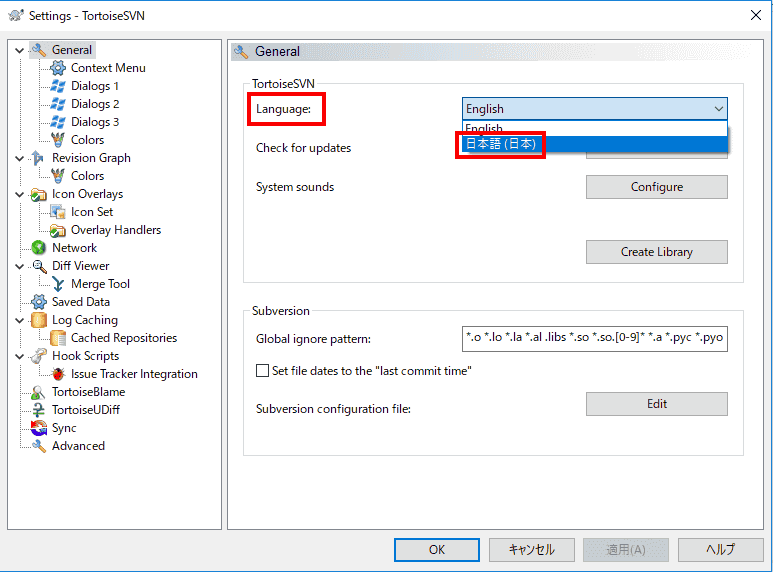The height and width of the screenshot is (572, 773).
Task: Select the Dialogs 2 tree item
Action: 95,104
